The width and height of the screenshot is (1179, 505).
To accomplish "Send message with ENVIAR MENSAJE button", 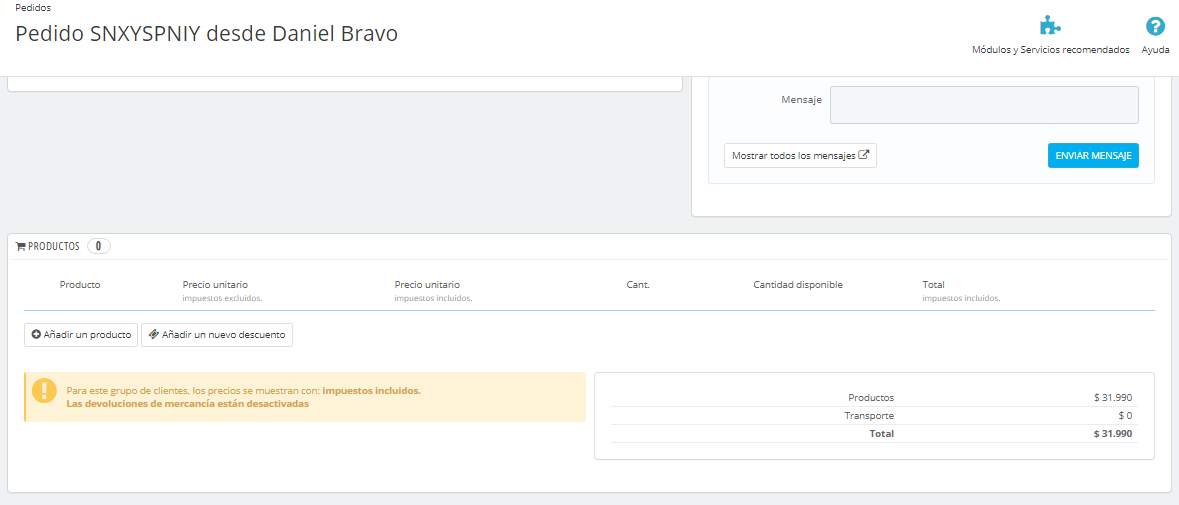I will tap(1093, 156).
